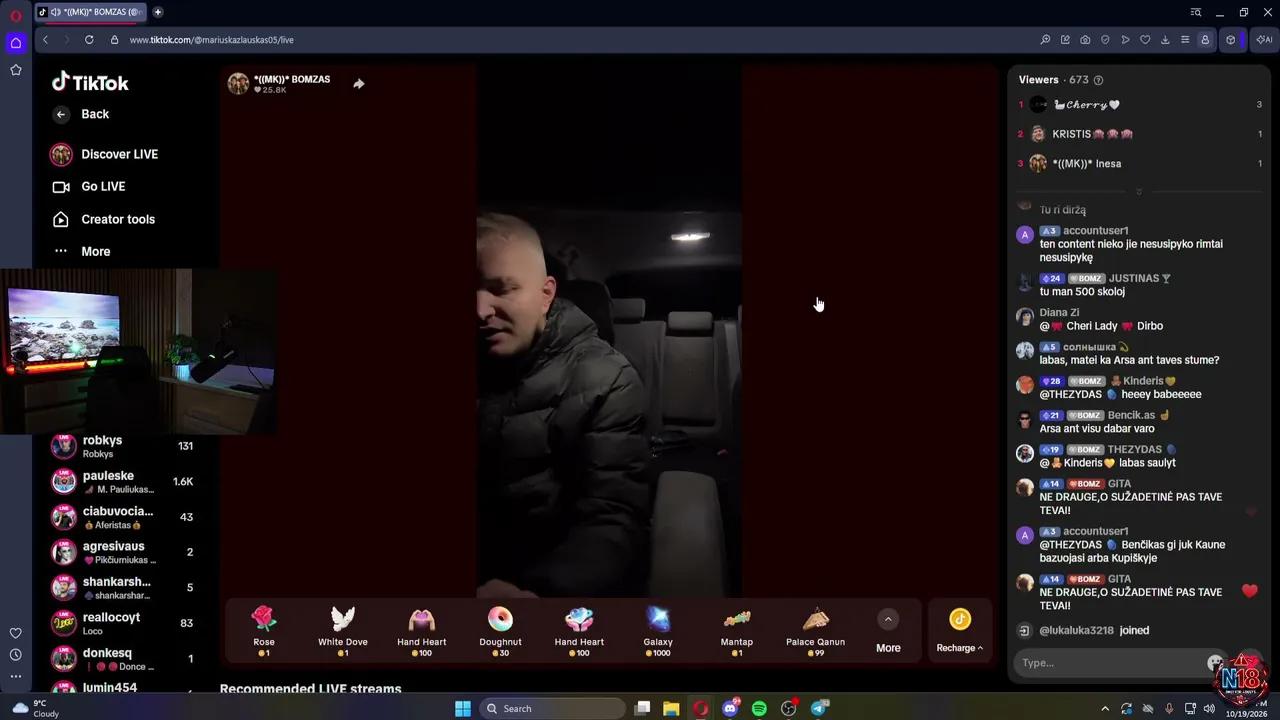Open Creator tools
Viewport: 1280px width, 720px height.
(x=104, y=219)
